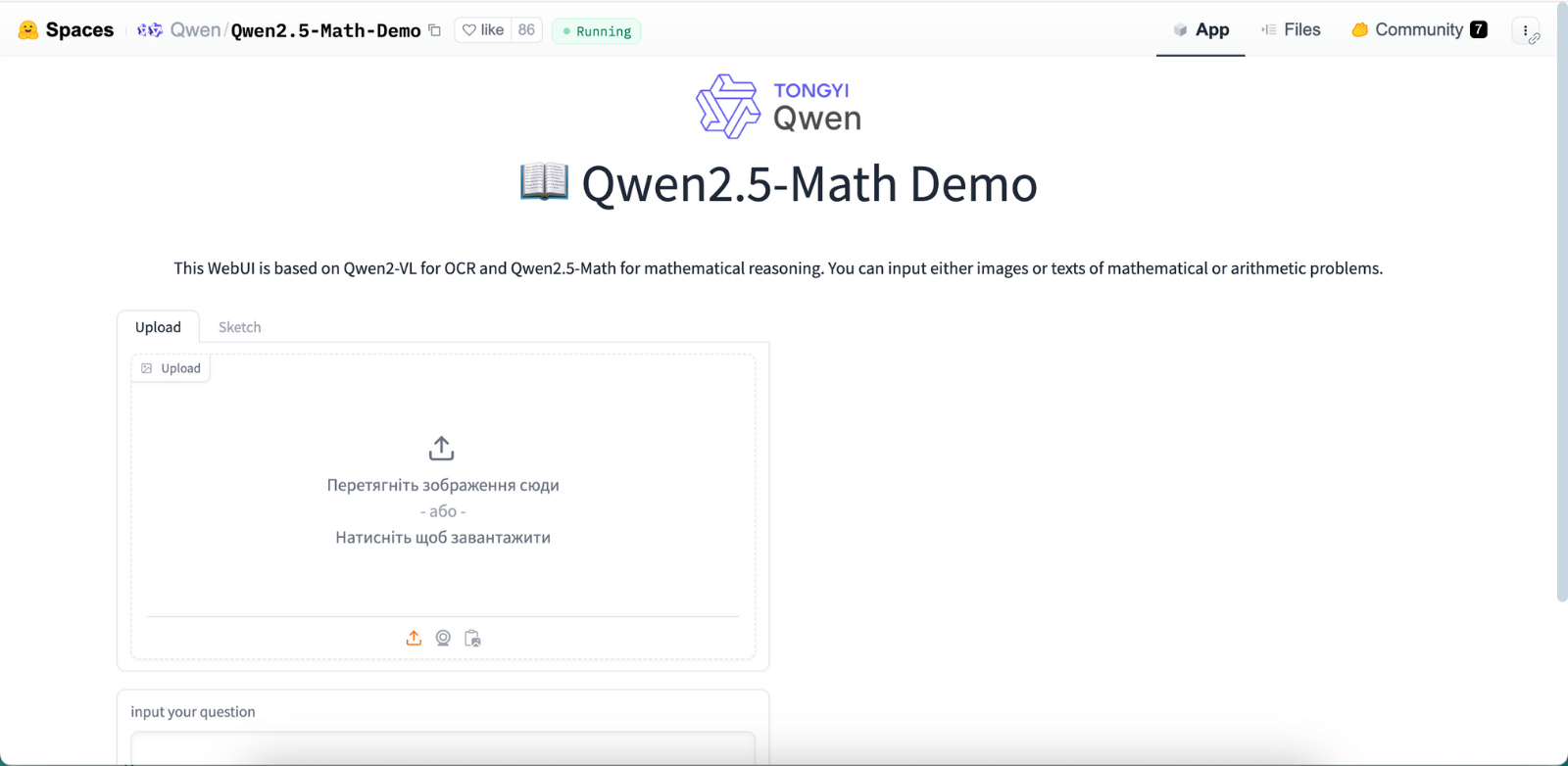Switch to the App tab
1568x766 pixels.
coord(1200,29)
